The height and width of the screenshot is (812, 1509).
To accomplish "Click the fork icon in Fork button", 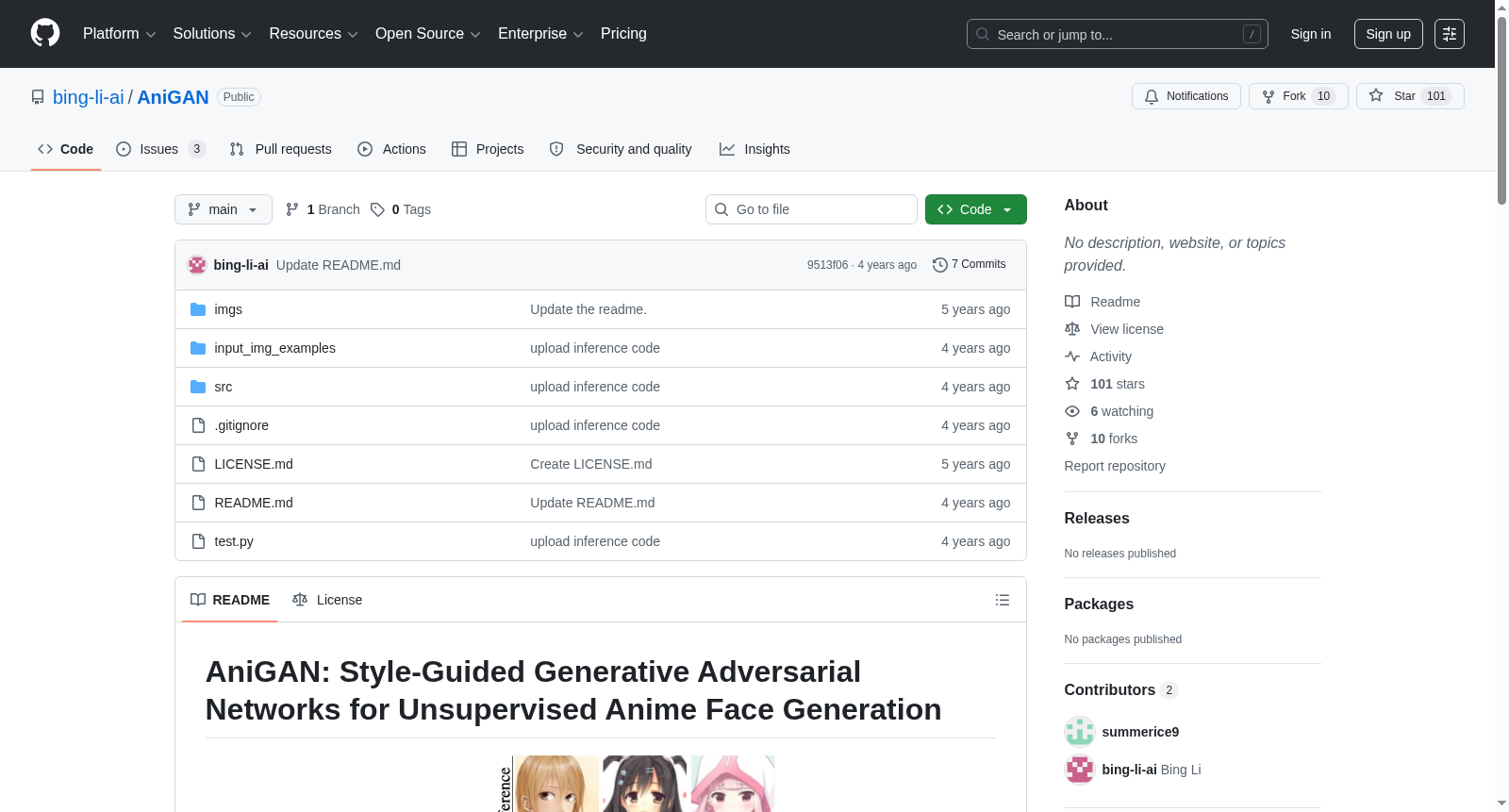I will click(1269, 96).
